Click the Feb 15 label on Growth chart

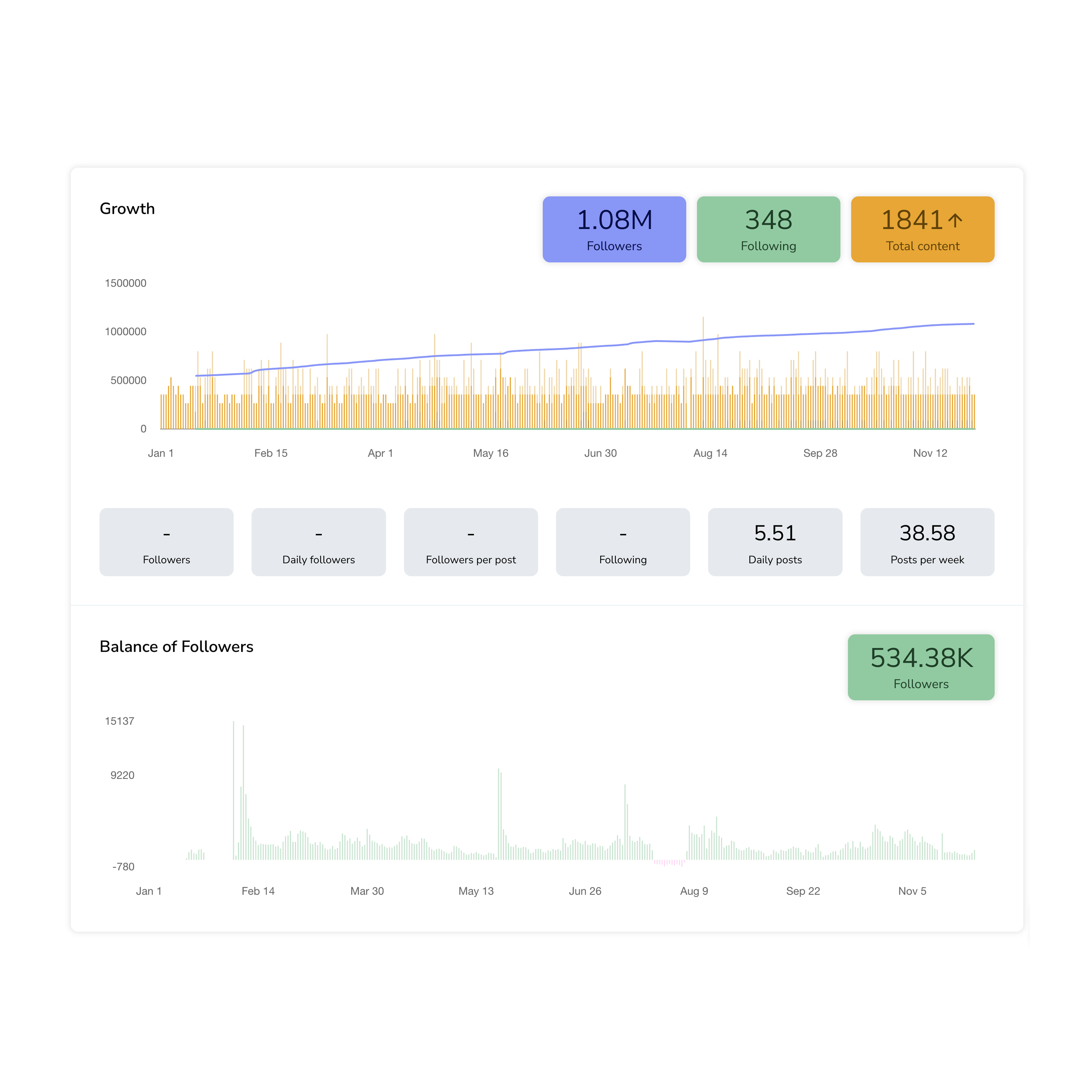271,453
